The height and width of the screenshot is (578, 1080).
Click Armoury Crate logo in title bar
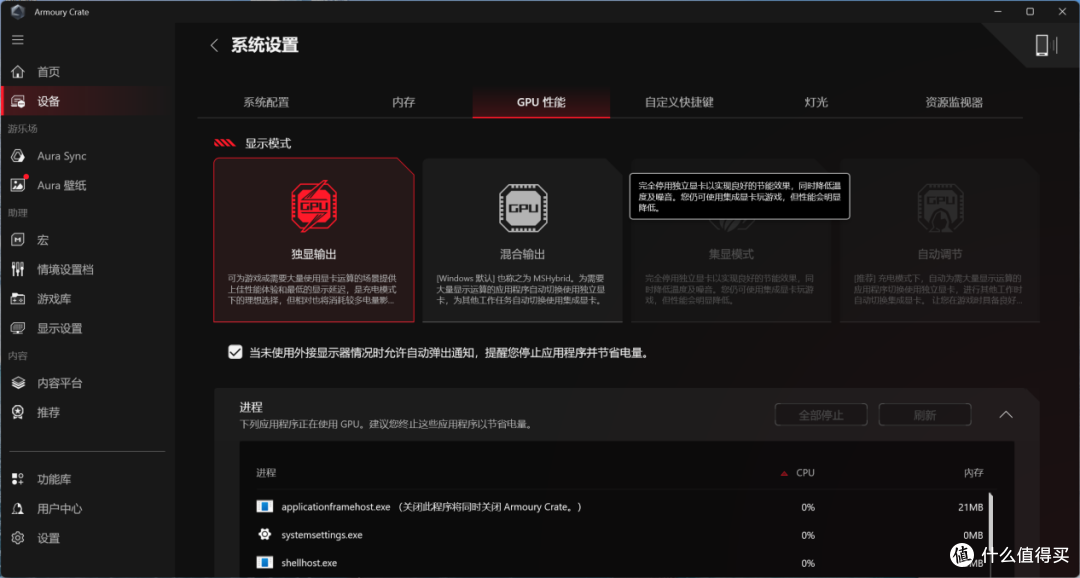coord(18,12)
